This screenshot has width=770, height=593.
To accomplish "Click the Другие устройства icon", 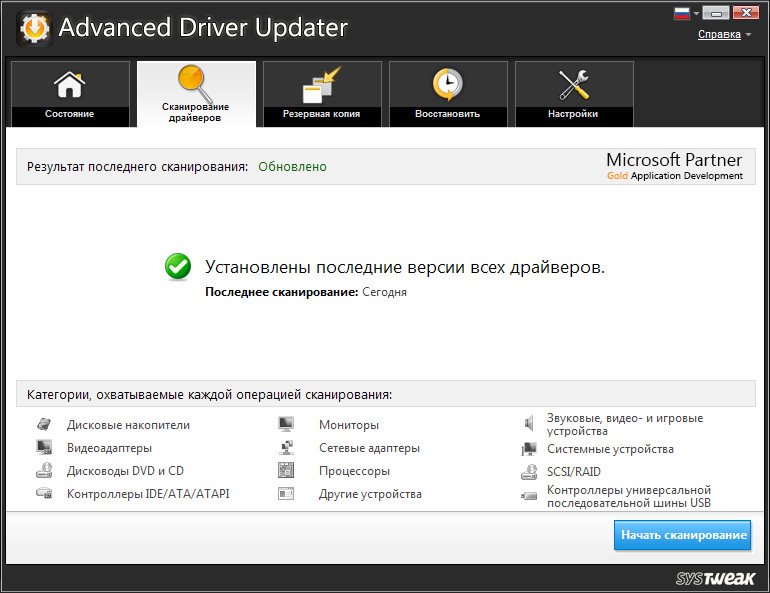I will (286, 493).
